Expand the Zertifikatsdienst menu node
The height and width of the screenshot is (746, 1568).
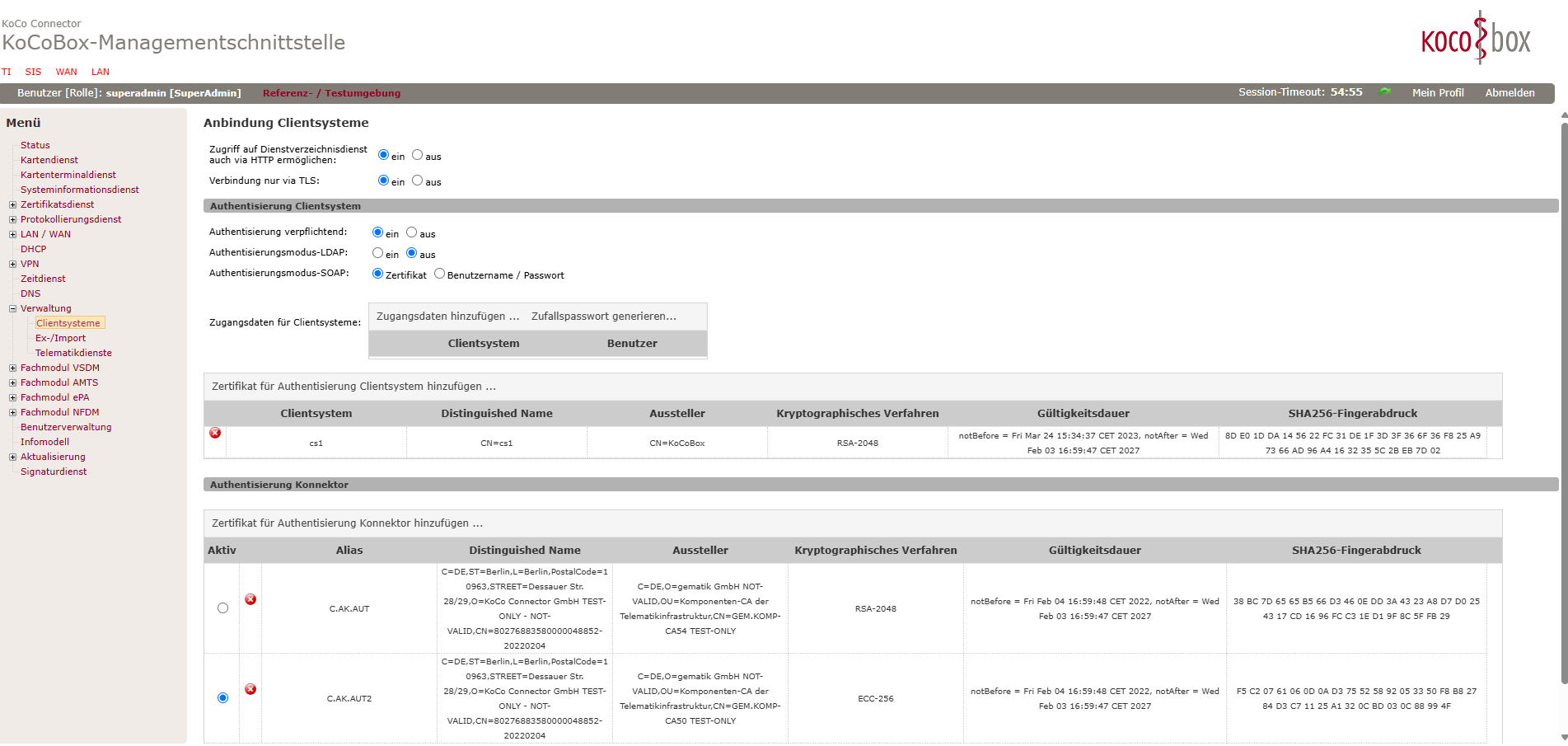point(12,204)
